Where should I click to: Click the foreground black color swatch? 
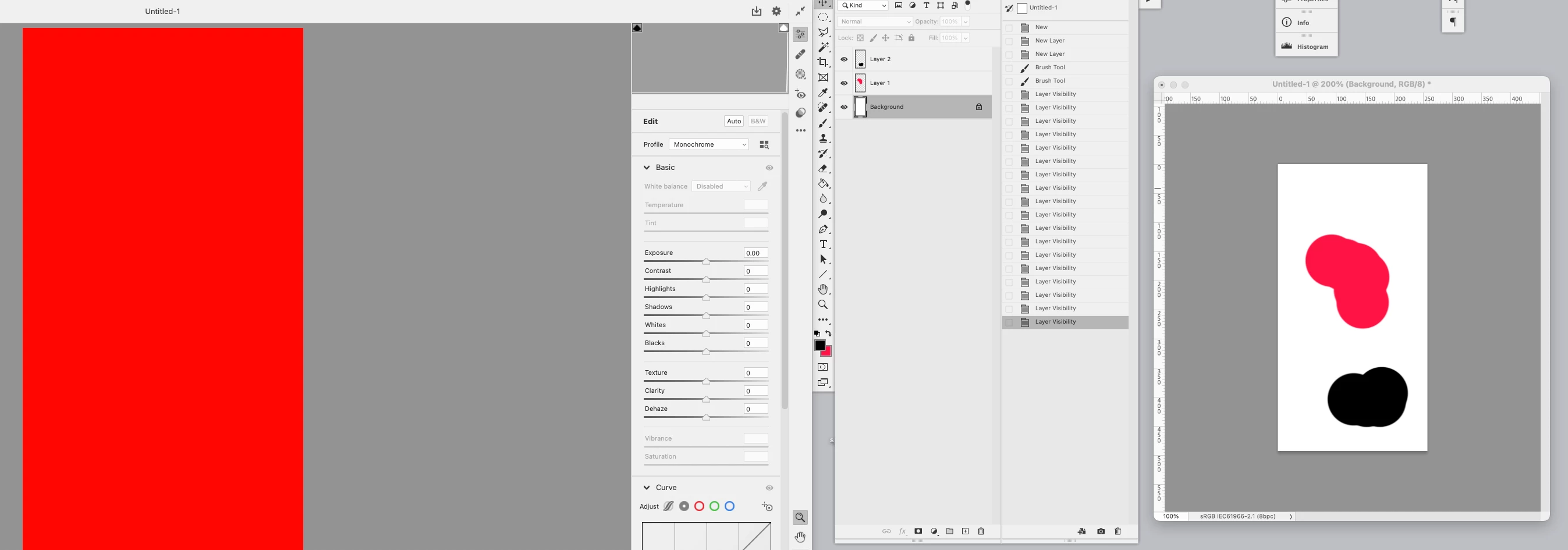820,345
